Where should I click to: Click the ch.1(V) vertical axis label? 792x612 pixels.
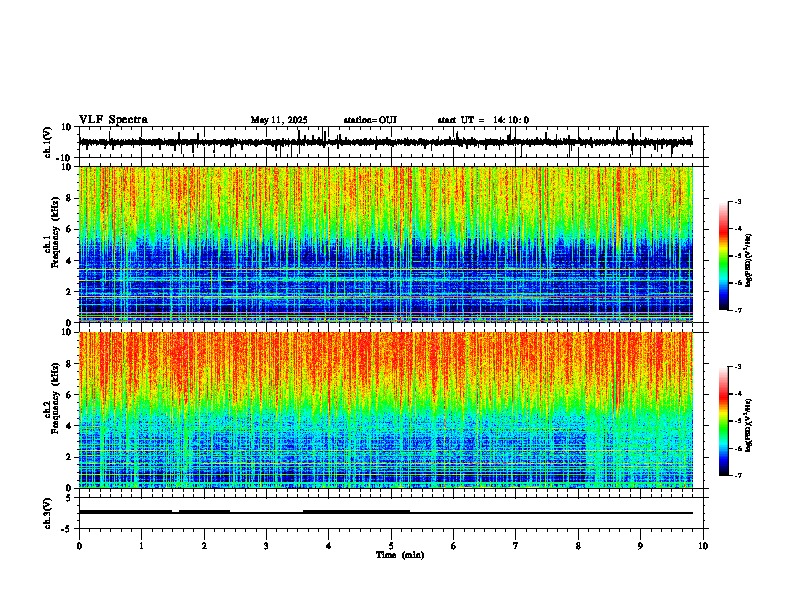coord(48,142)
